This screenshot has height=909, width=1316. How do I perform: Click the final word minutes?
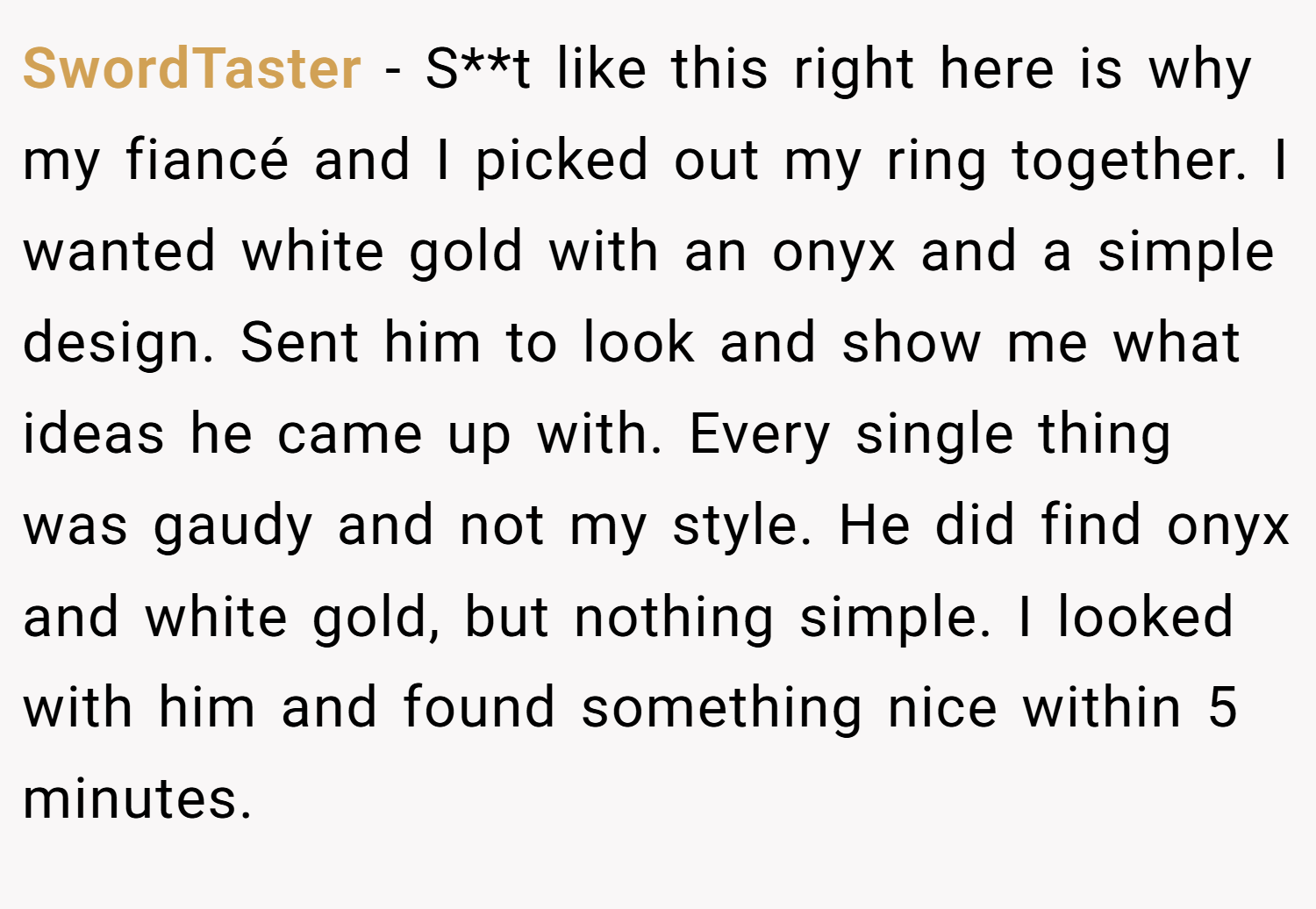tap(138, 798)
